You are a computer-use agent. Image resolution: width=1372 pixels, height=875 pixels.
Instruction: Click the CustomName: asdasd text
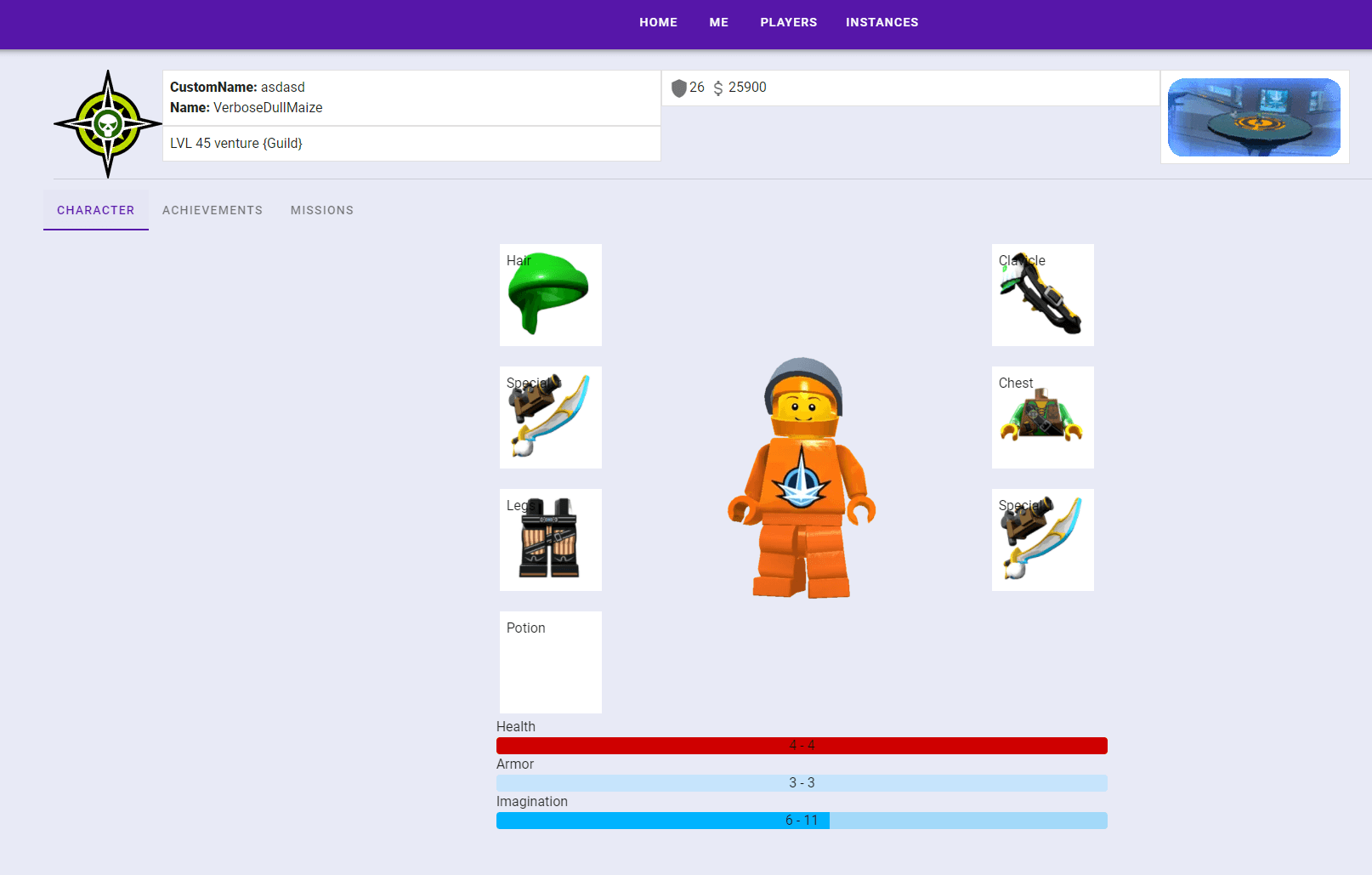(237, 87)
